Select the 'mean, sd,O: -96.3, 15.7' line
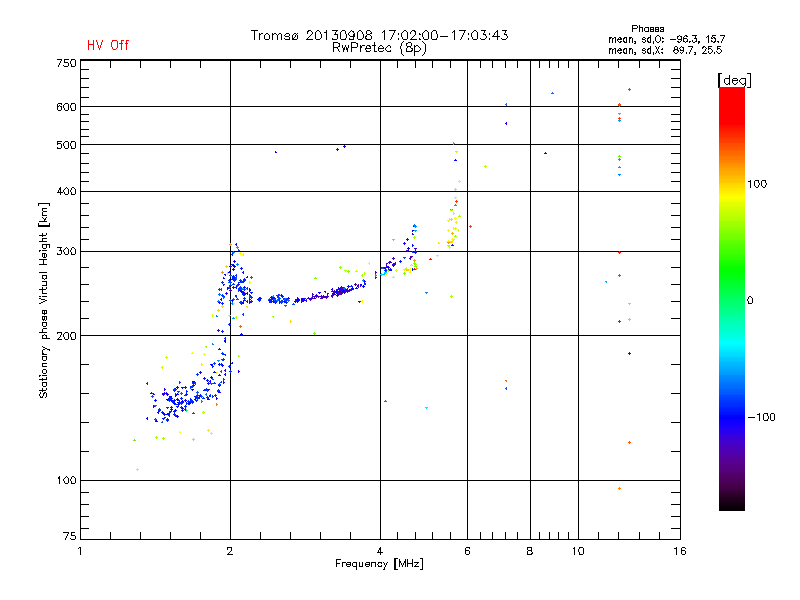This screenshot has height=600, width=800. [666, 39]
